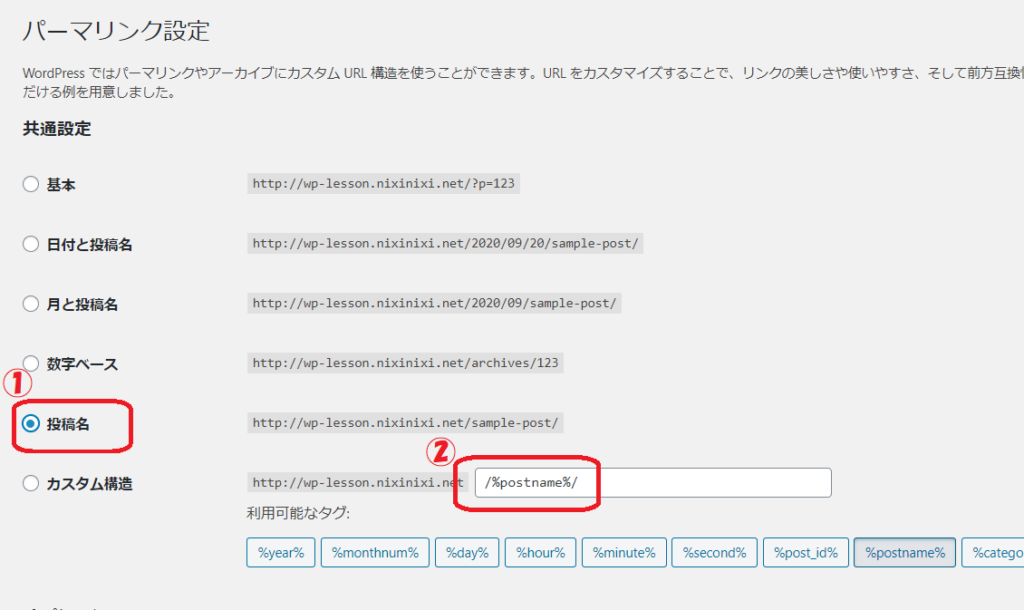Toggle the %postname% tag button
The width and height of the screenshot is (1024, 610).
tap(904, 553)
